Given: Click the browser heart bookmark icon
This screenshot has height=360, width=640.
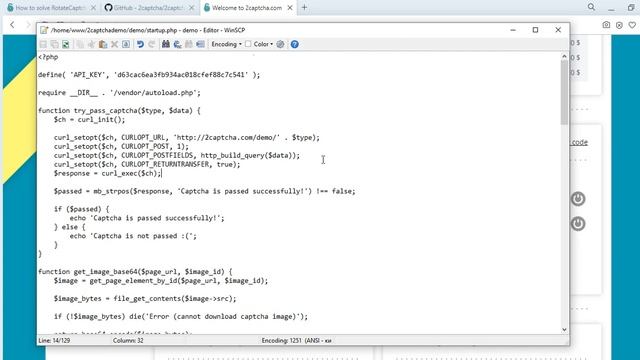Looking at the screenshot, I should [632, 25].
